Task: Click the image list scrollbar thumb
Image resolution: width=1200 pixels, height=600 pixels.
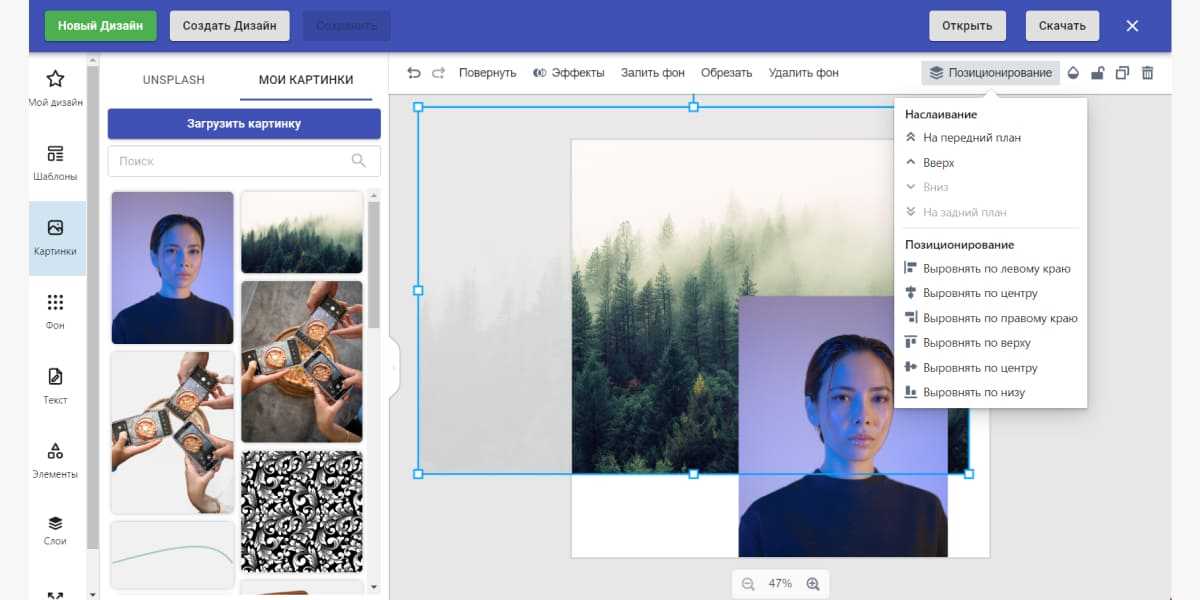Action: pos(374,265)
